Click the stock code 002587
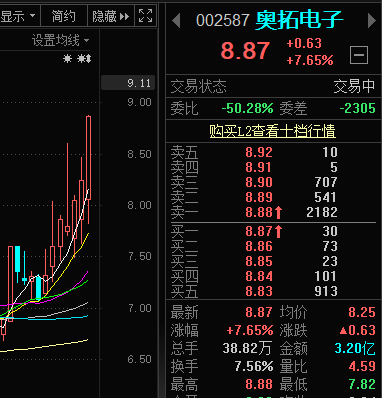This screenshot has height=398, width=382. (222, 21)
